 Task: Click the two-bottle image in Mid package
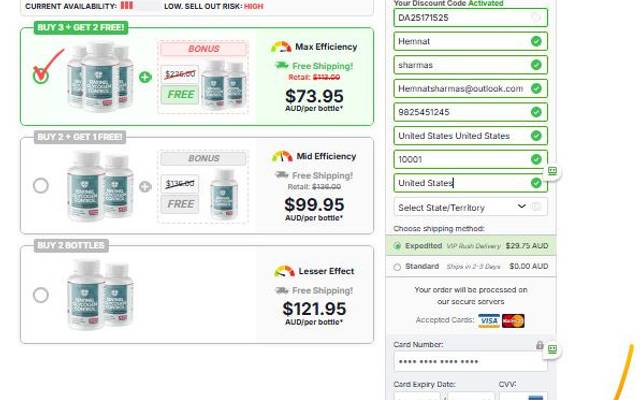(x=100, y=186)
